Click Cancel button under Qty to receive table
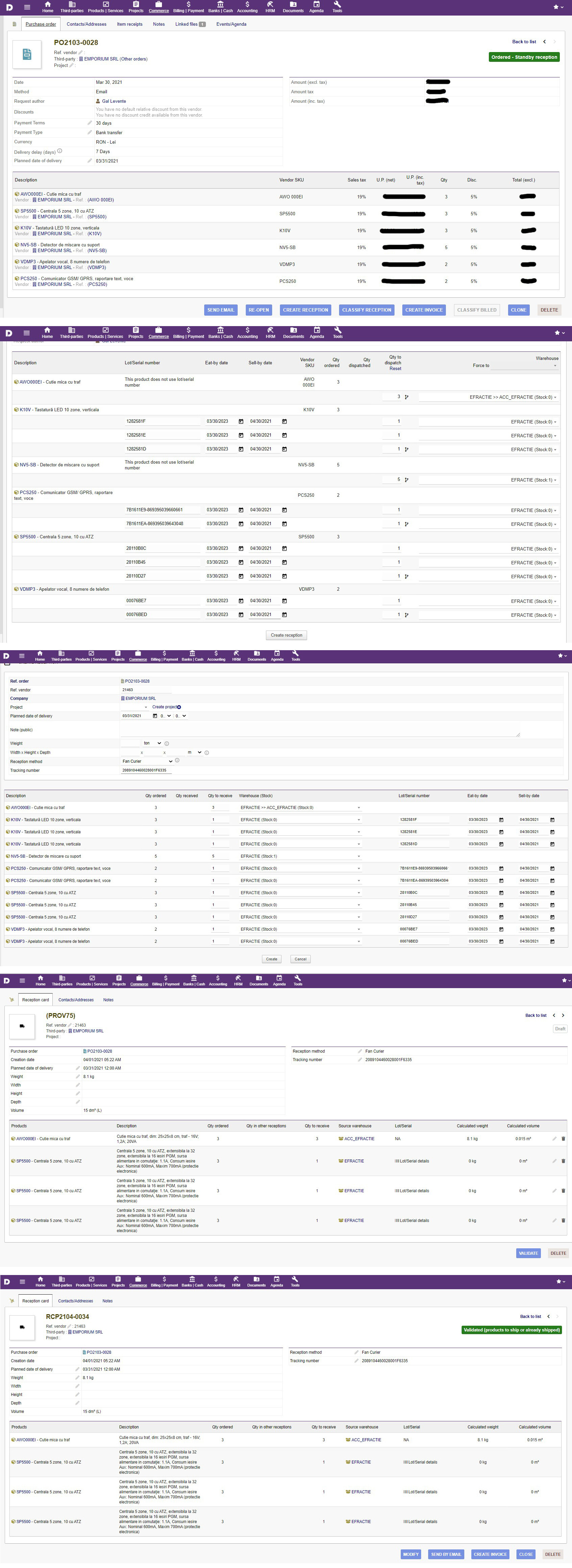The height and width of the screenshot is (1568, 572). (x=300, y=959)
